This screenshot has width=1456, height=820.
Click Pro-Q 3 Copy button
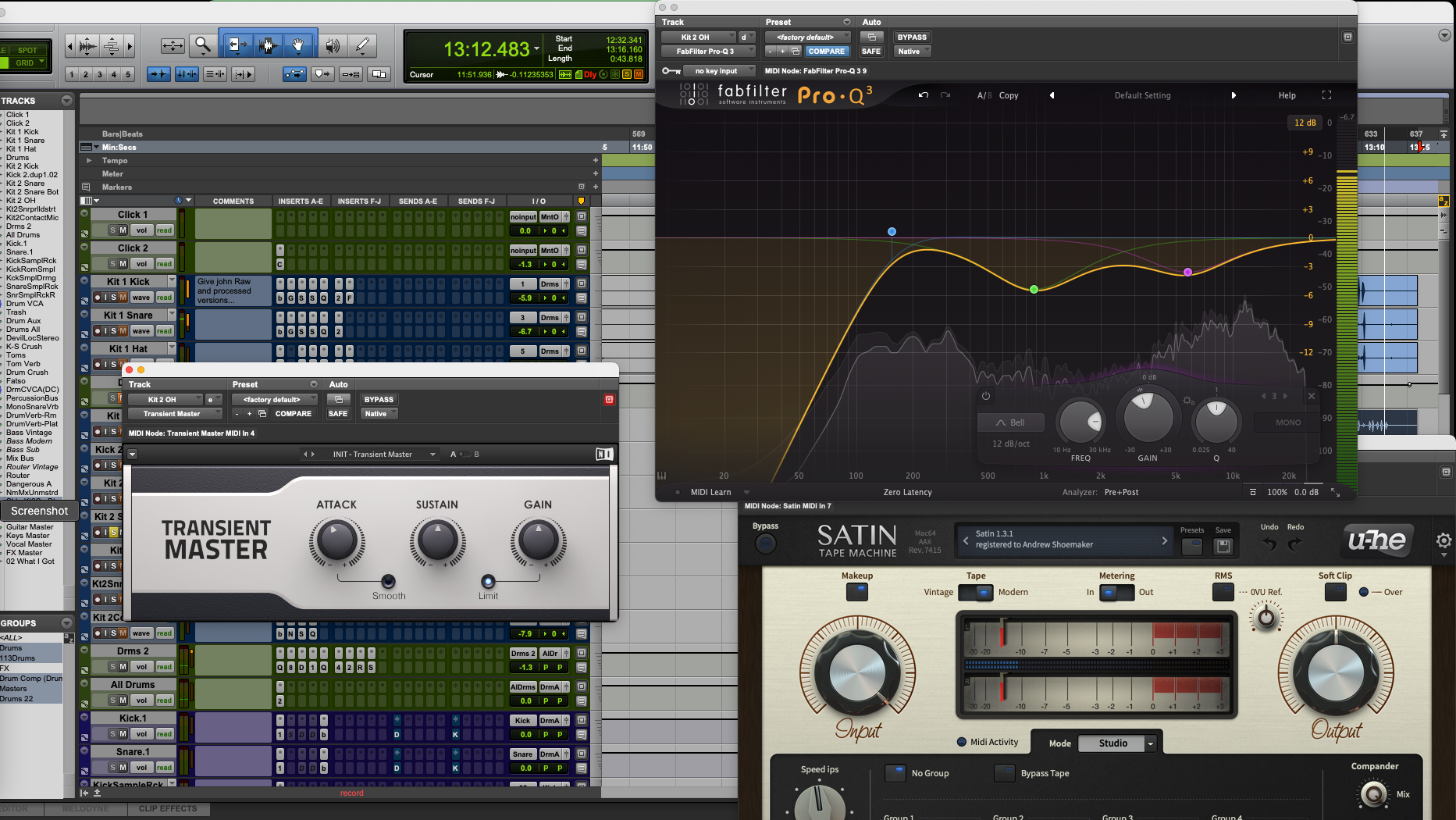tap(1009, 95)
